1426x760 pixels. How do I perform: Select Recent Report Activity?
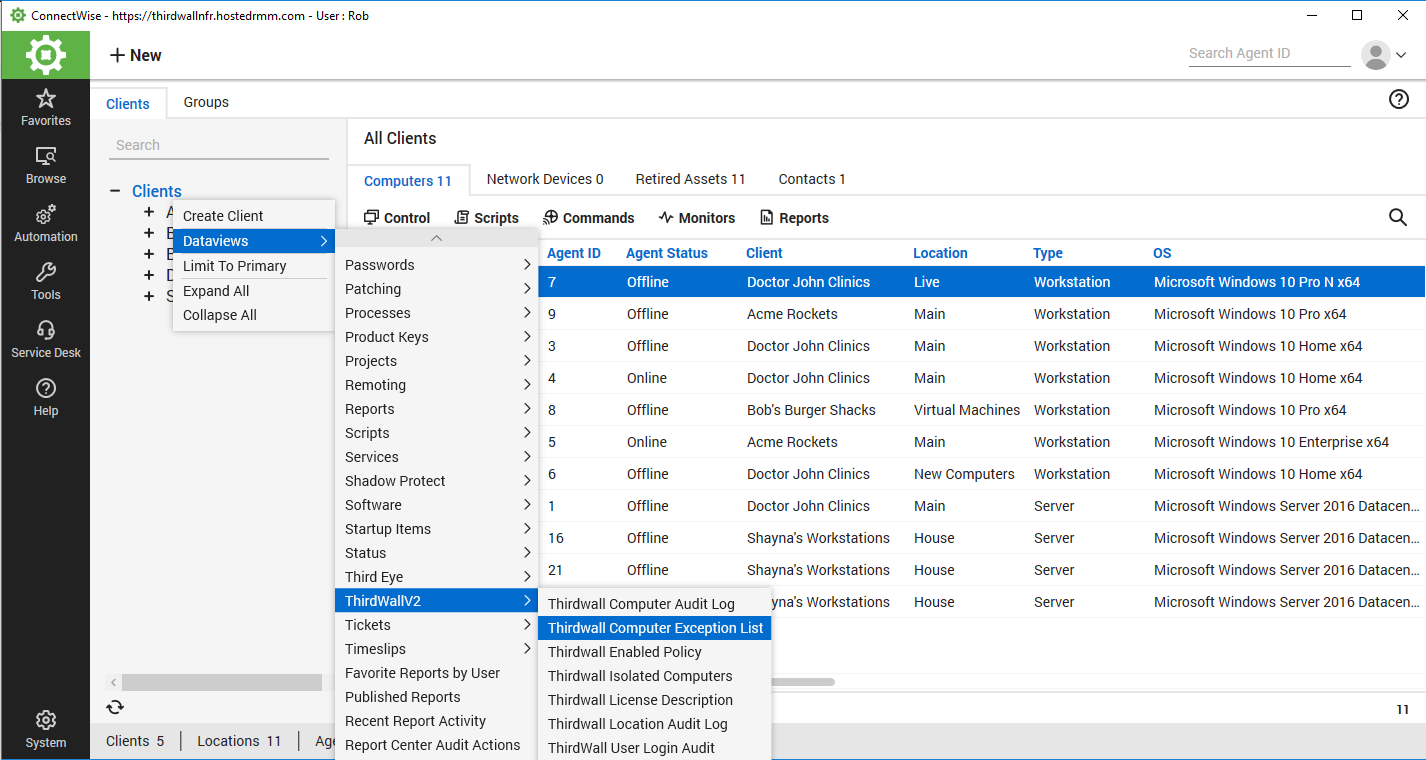(437, 721)
